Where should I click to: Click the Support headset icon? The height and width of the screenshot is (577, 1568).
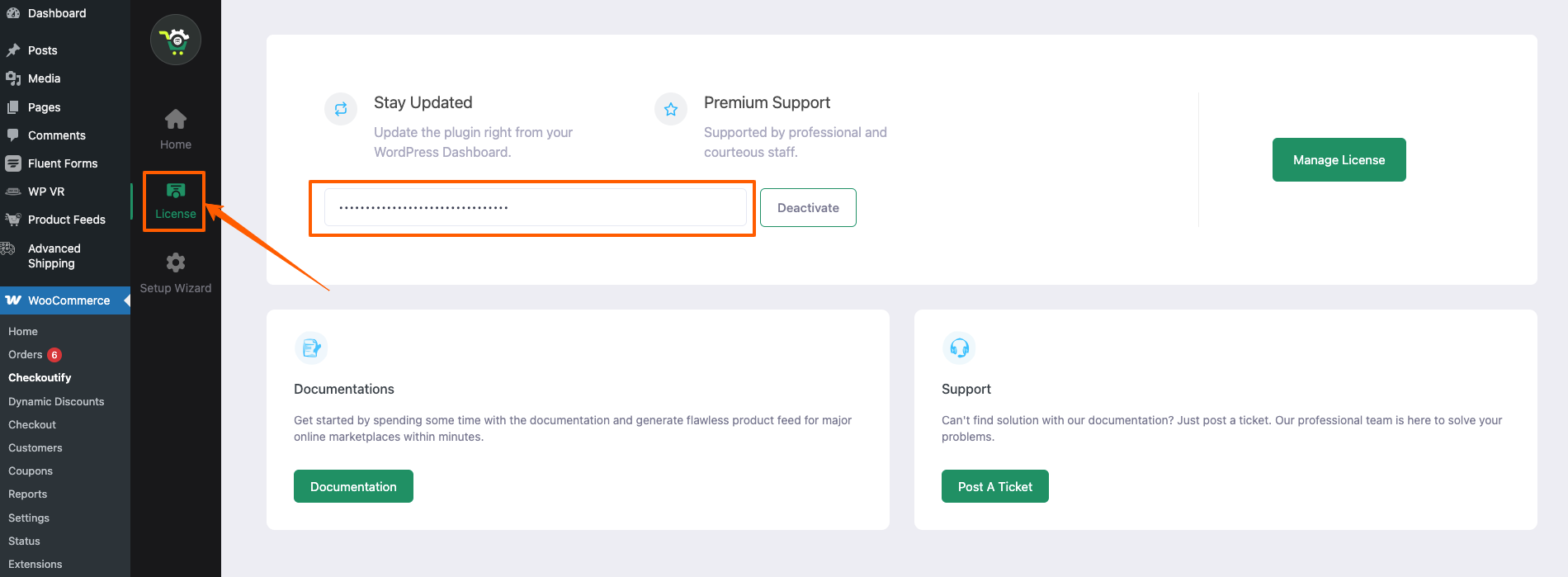(x=959, y=348)
